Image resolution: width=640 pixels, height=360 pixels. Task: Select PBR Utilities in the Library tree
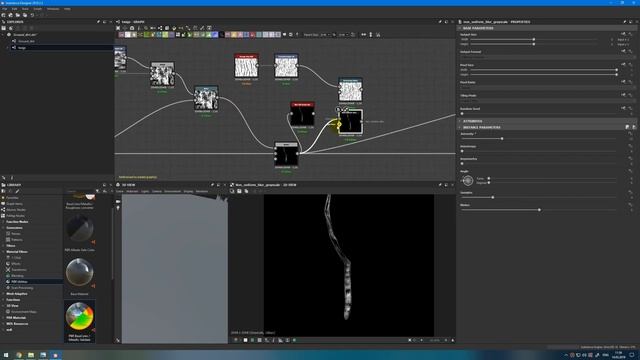tap(19, 282)
